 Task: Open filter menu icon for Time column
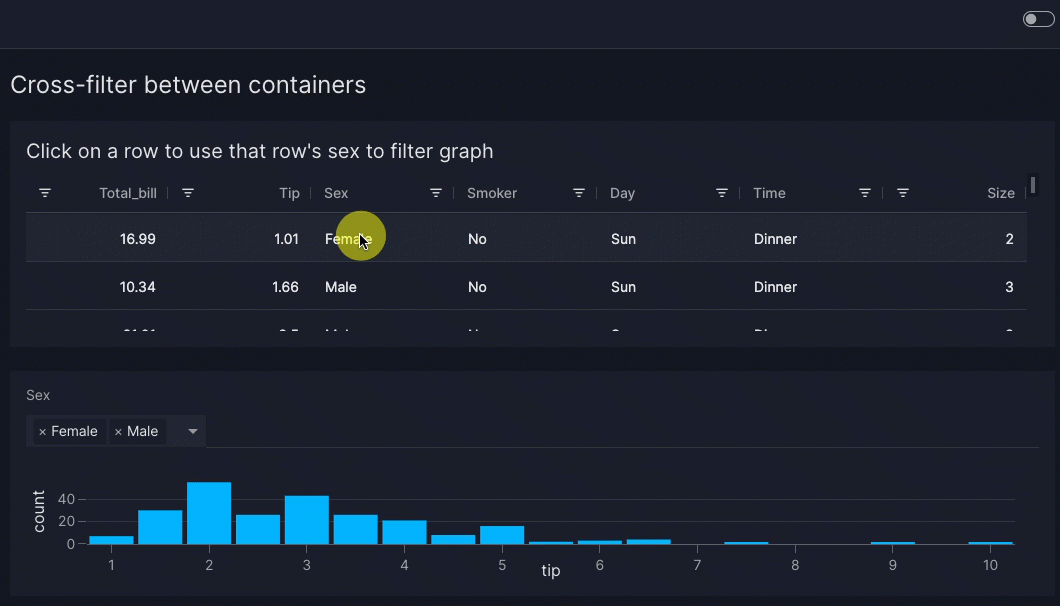[x=865, y=193]
